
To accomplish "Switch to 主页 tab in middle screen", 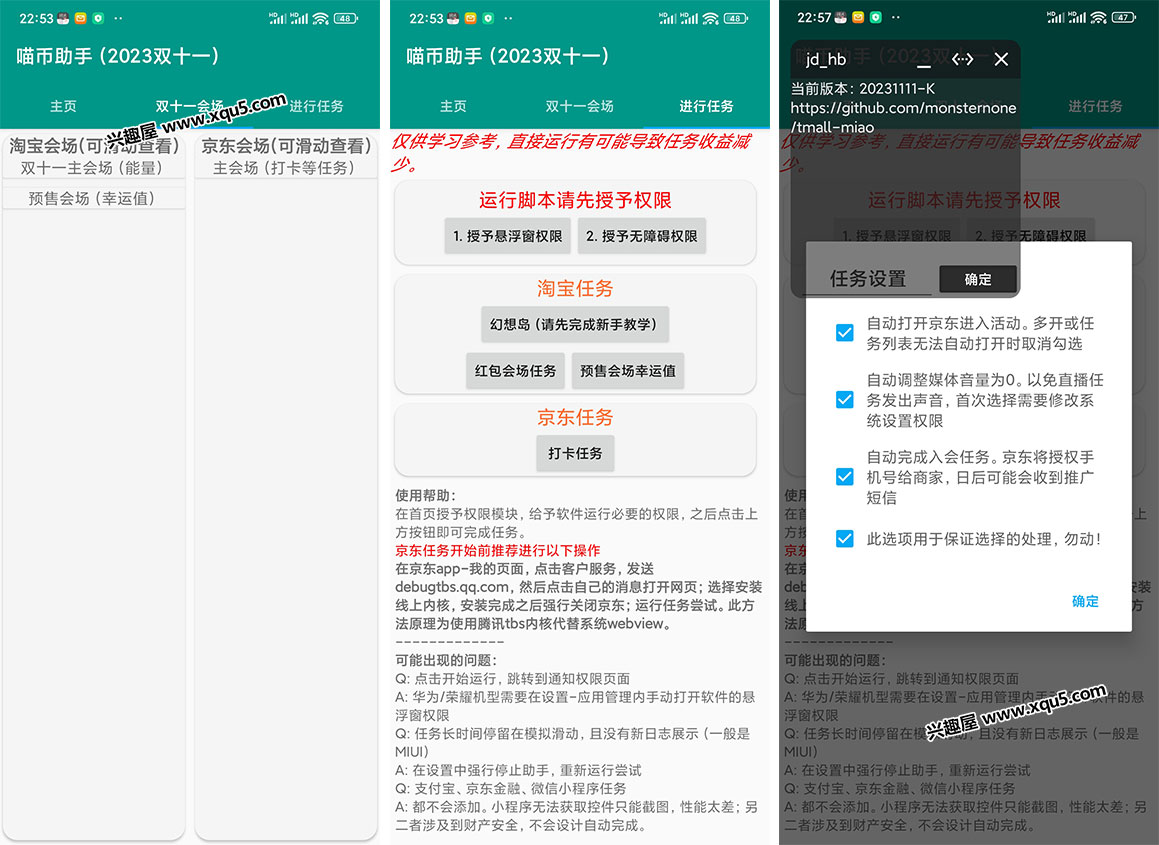I will 453,106.
